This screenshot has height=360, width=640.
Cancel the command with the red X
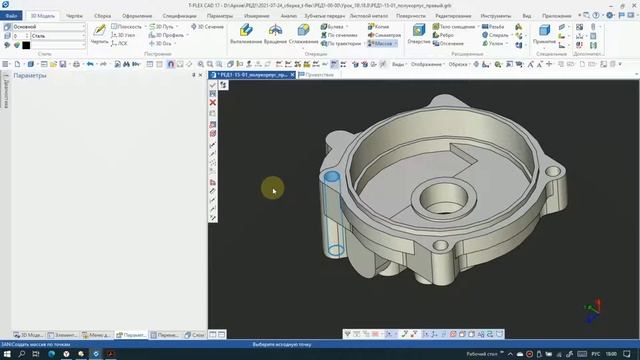point(213,102)
